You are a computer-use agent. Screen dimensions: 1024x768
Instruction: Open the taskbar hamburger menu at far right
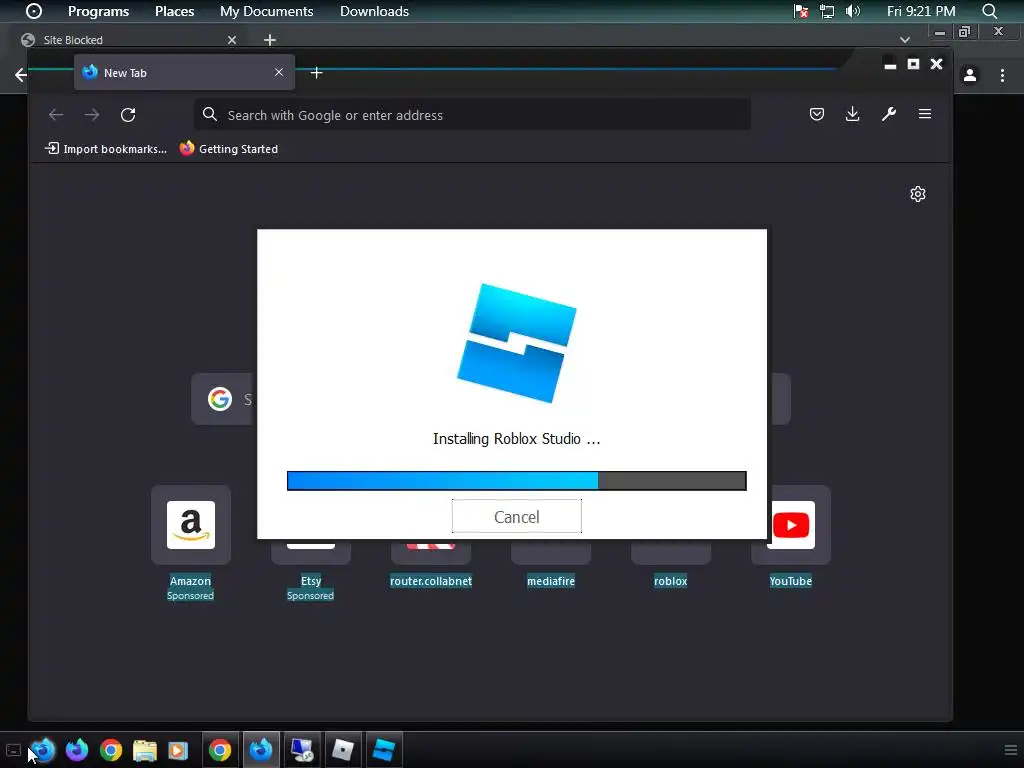1010,750
